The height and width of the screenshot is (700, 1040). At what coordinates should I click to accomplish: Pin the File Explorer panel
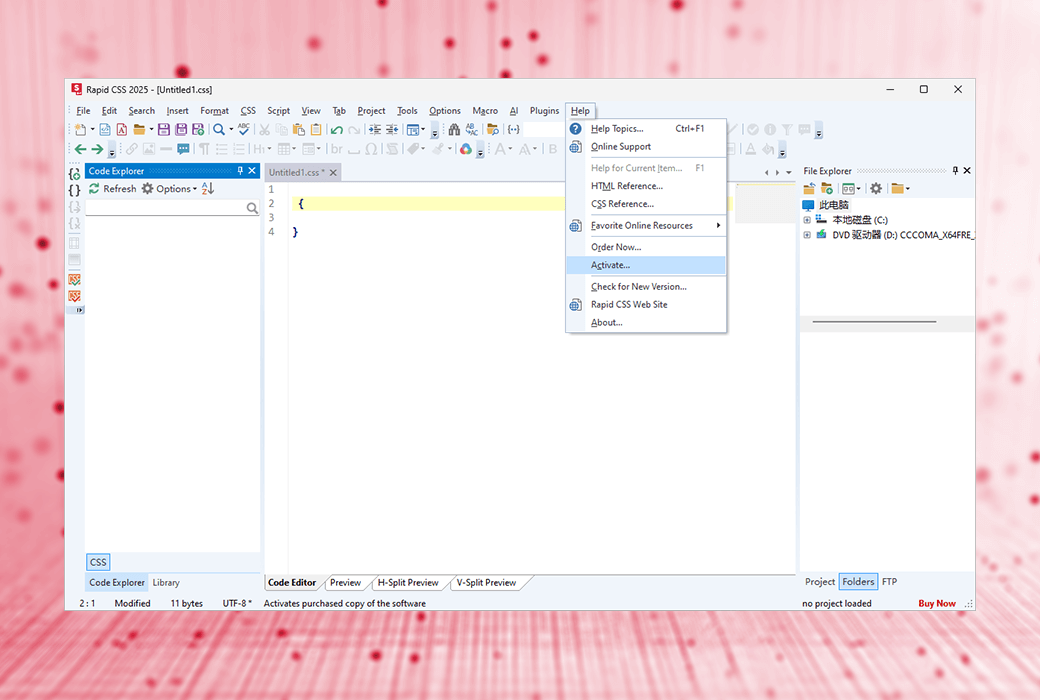[955, 171]
